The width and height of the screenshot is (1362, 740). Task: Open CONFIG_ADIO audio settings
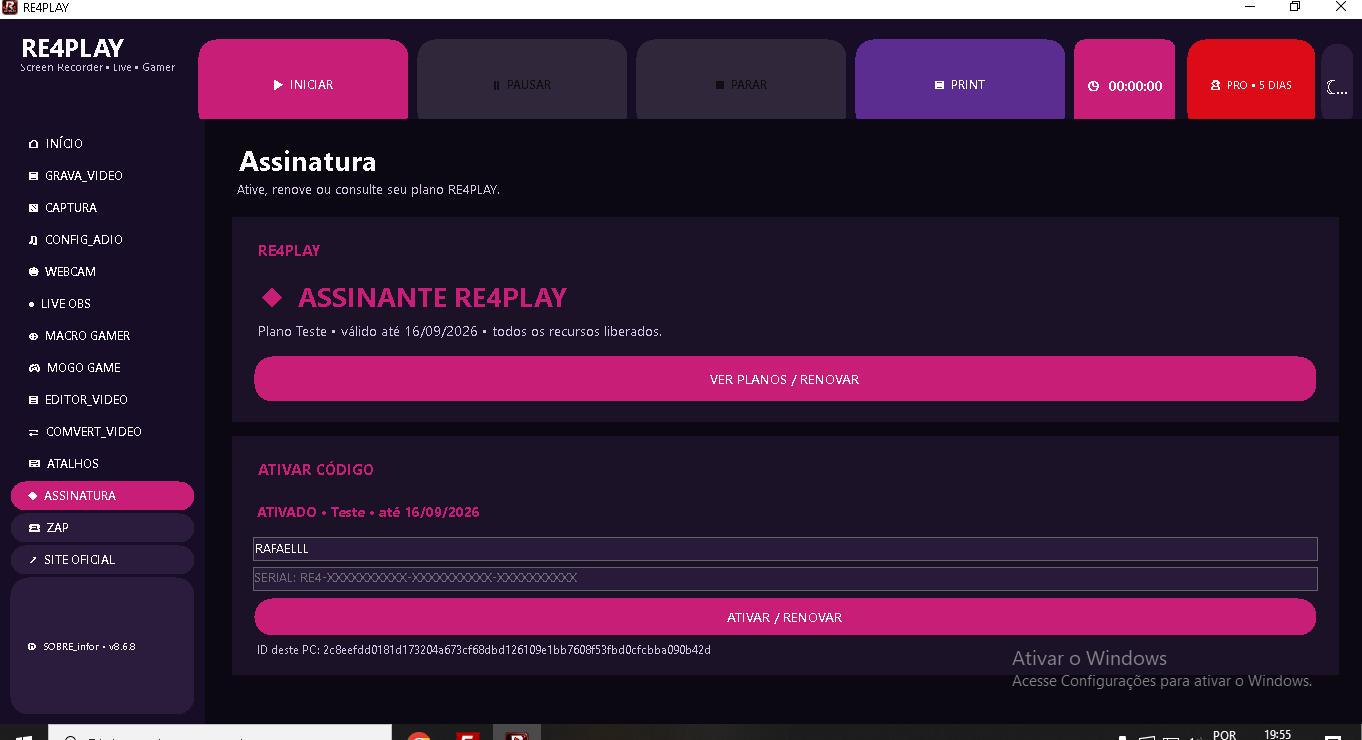(x=102, y=240)
